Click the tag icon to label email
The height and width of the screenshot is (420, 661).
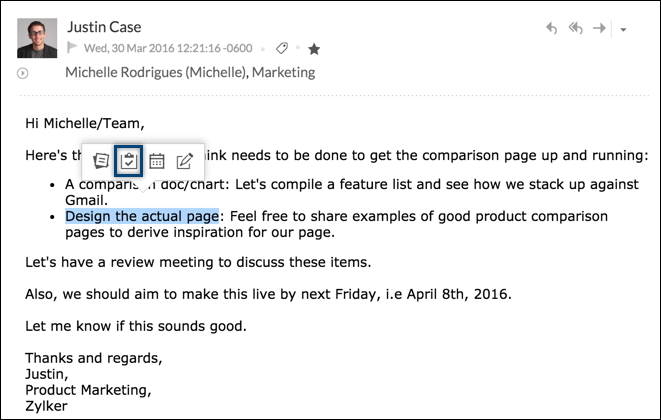pos(283,47)
